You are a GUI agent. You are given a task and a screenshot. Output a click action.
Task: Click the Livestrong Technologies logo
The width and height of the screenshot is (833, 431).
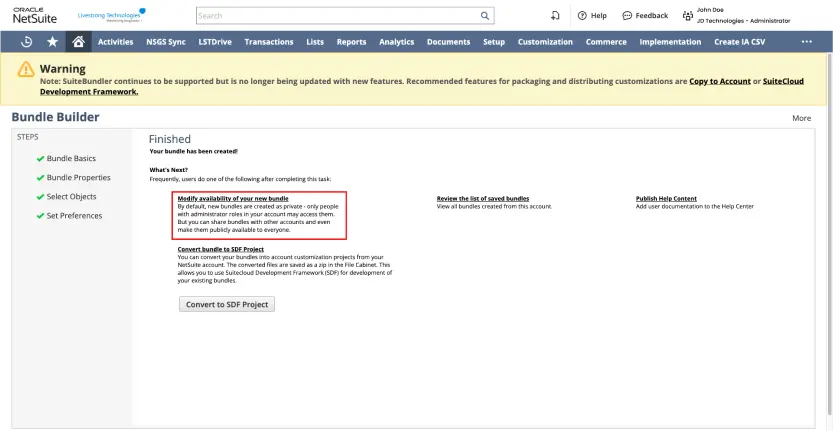[x=112, y=15]
